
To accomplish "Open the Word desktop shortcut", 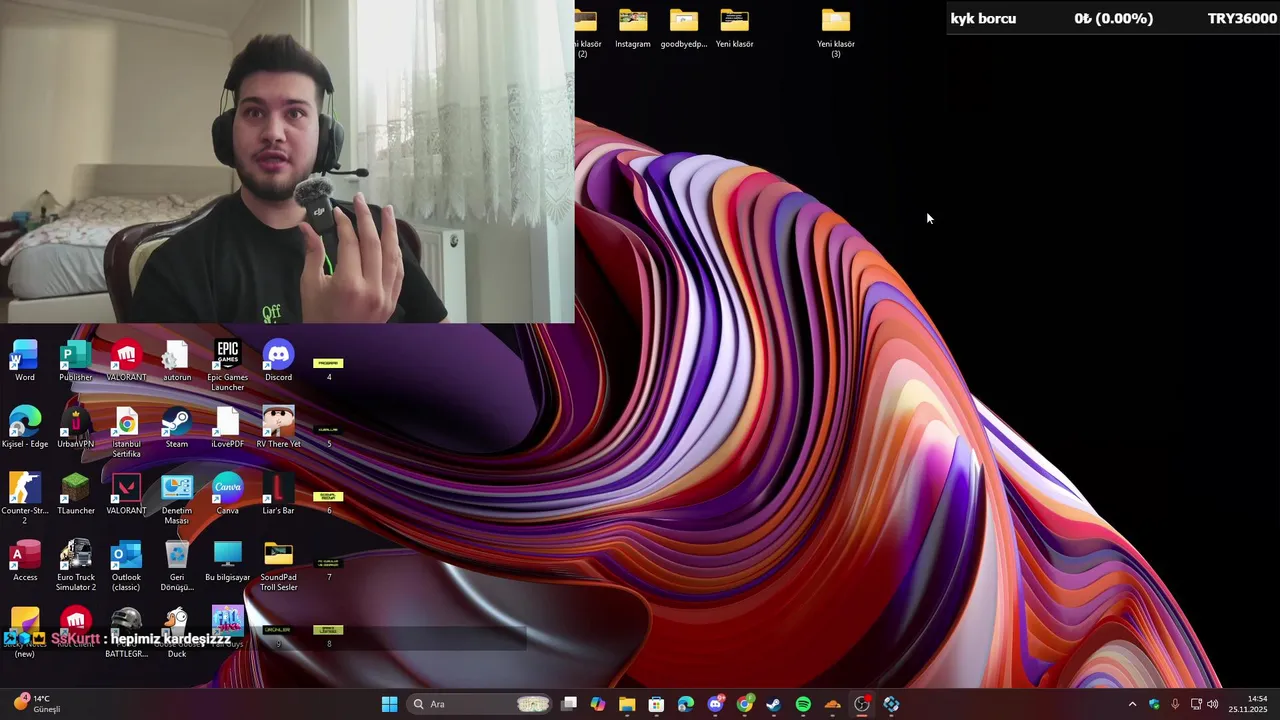I will click(25, 361).
